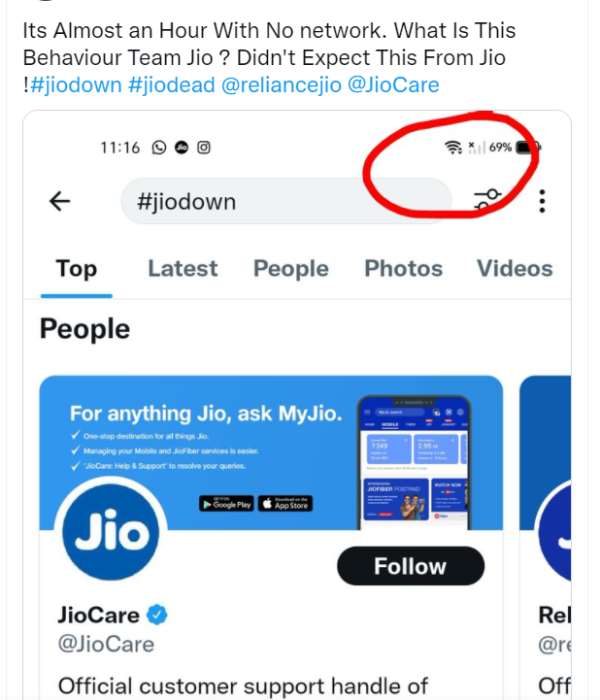The width and height of the screenshot is (600, 700).
Task: Tap the Instagram status bar icon
Action: 203,147
